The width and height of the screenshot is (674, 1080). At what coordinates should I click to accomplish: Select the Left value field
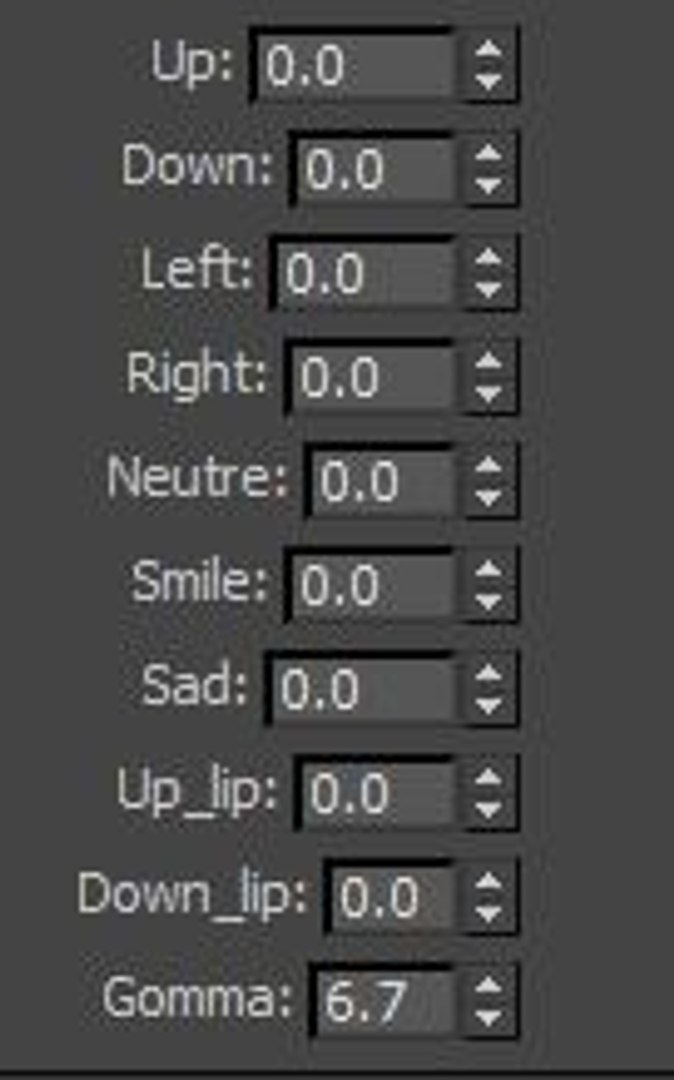coord(366,274)
